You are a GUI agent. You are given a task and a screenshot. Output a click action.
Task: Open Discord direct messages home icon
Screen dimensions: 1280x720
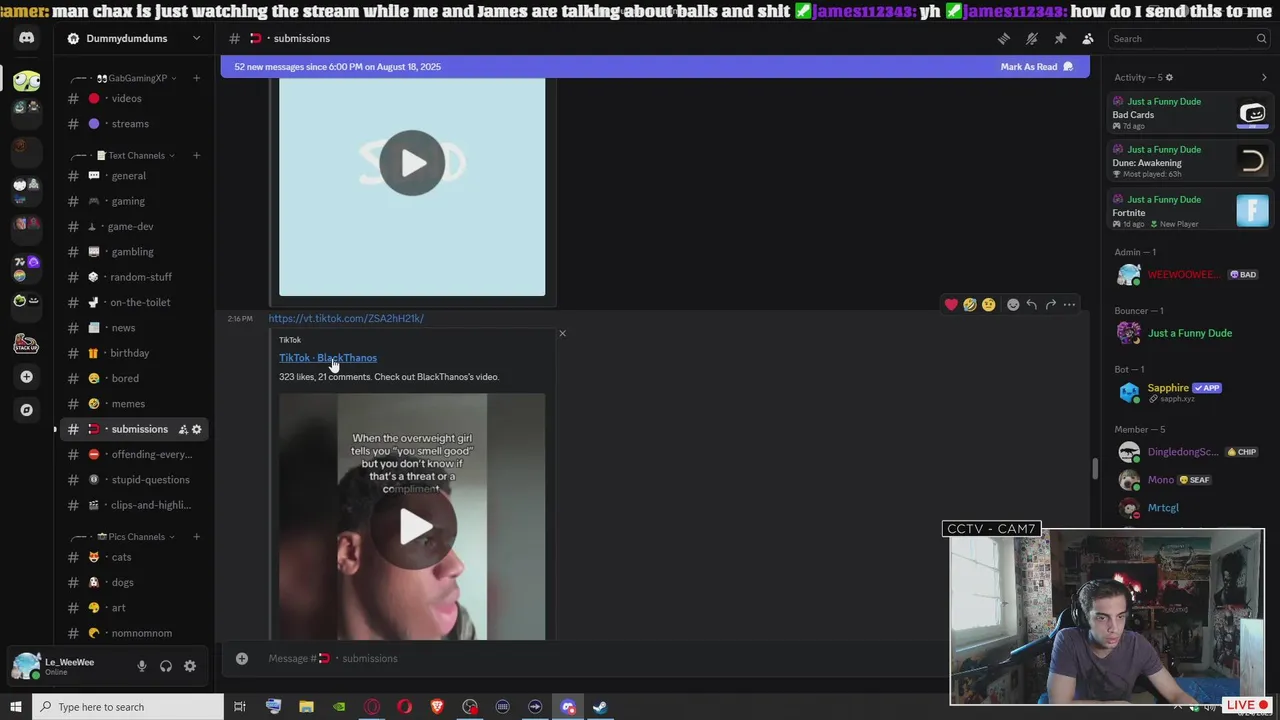pyautogui.click(x=26, y=38)
